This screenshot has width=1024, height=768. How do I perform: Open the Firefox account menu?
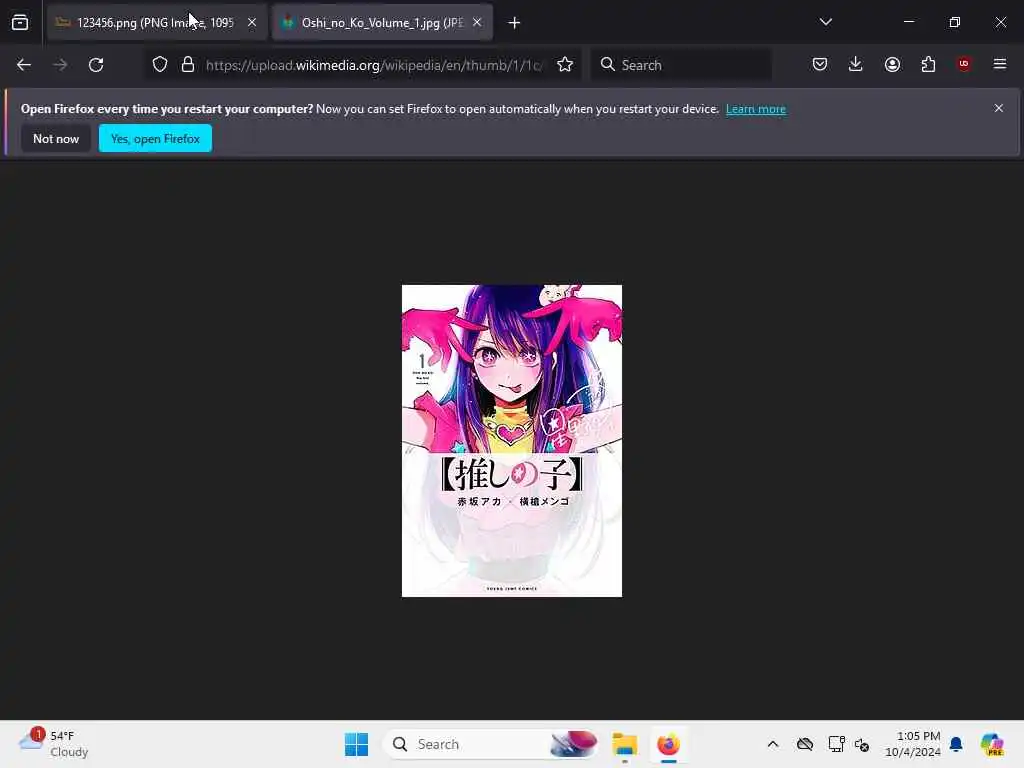892,64
